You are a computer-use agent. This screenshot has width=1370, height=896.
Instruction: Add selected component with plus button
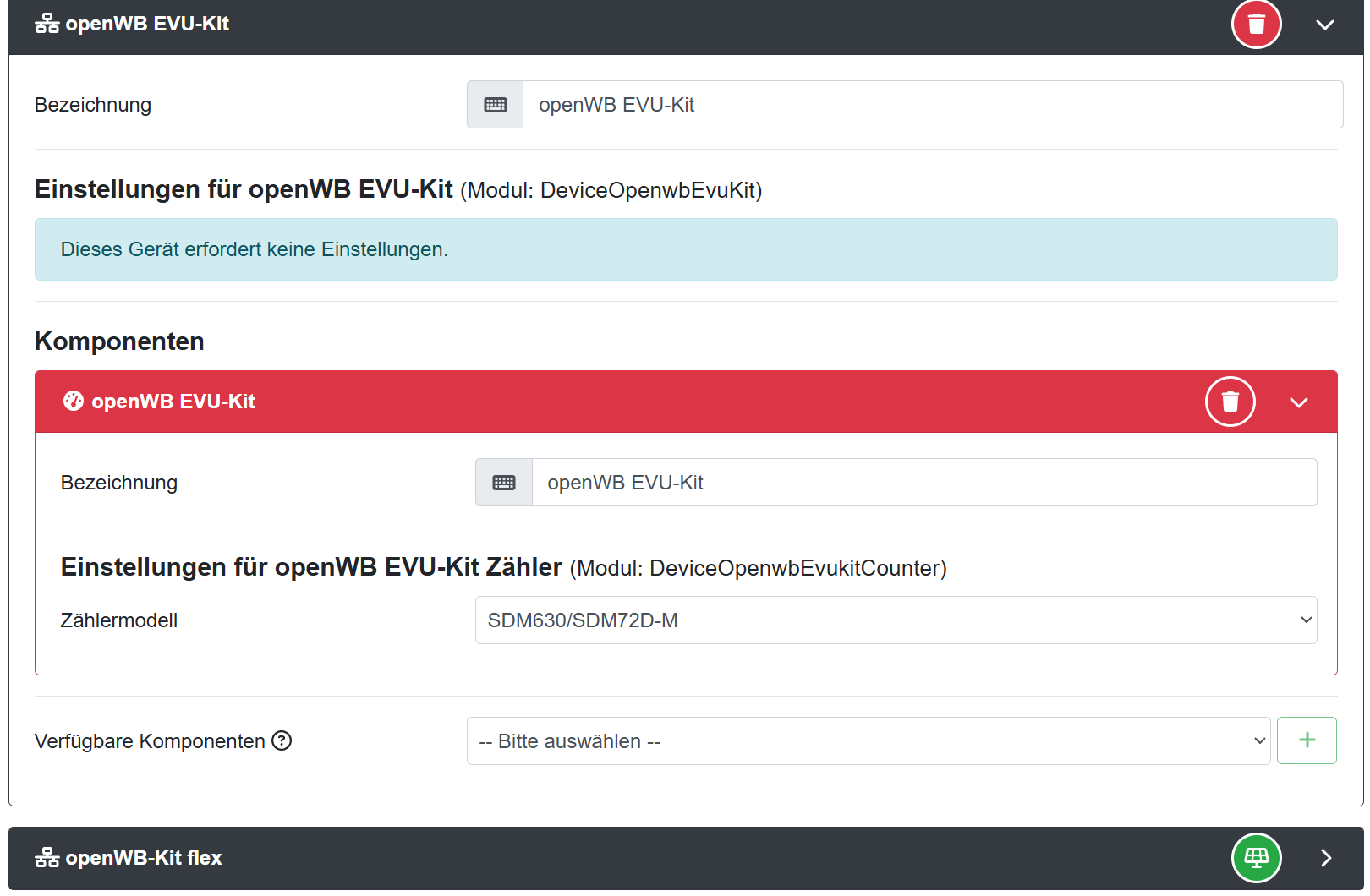pyautogui.click(x=1307, y=740)
